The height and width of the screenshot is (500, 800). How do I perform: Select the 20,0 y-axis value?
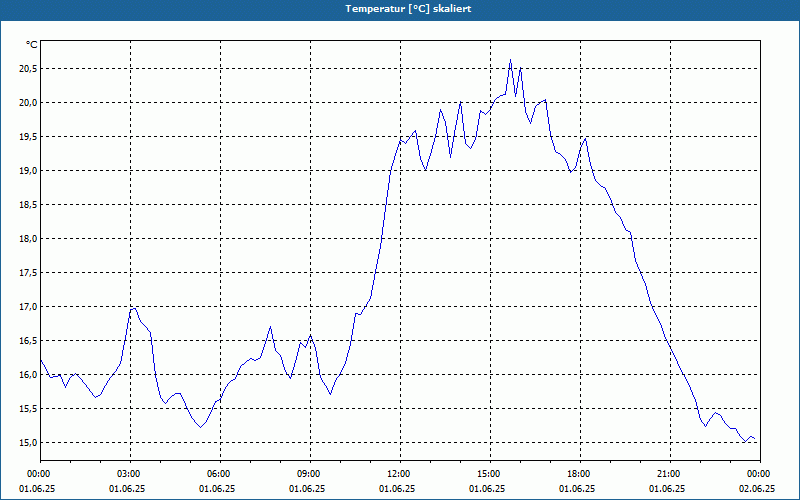point(28,103)
